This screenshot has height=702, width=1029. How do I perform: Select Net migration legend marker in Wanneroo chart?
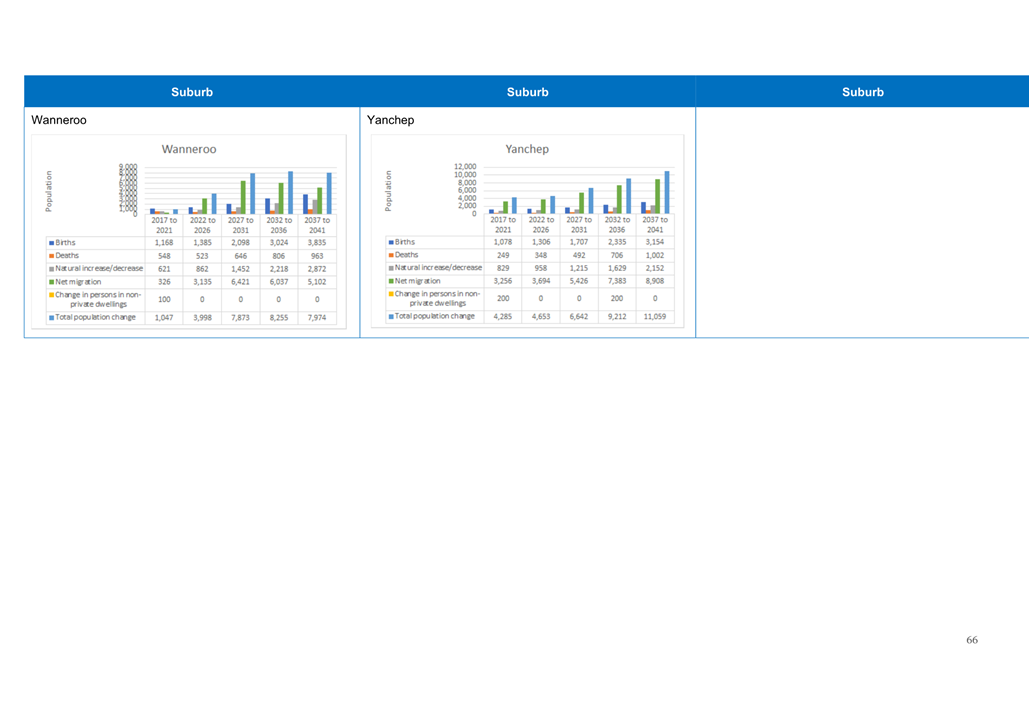(x=51, y=282)
